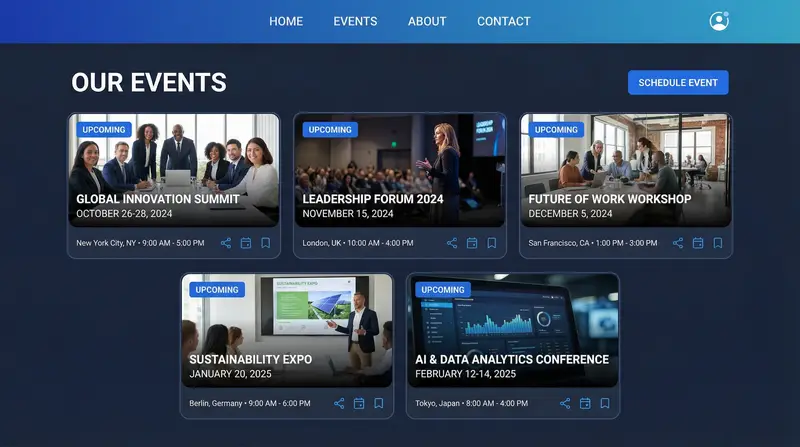
Task: Add Global Innovation Summit to calendar
Action: [x=246, y=243]
